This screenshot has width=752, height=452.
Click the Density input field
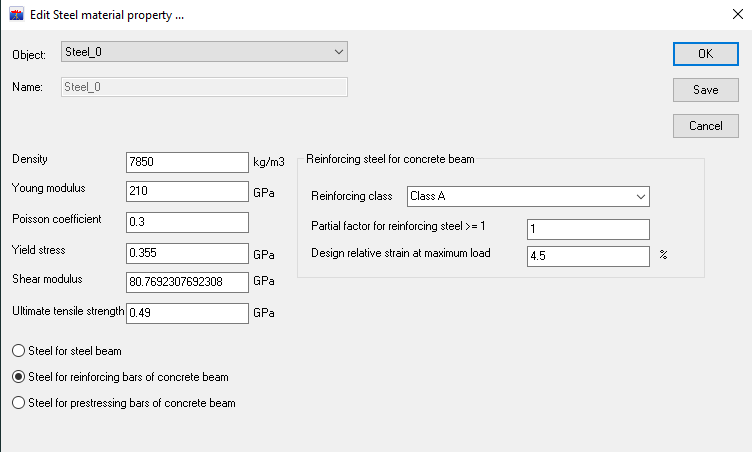[x=187, y=162]
